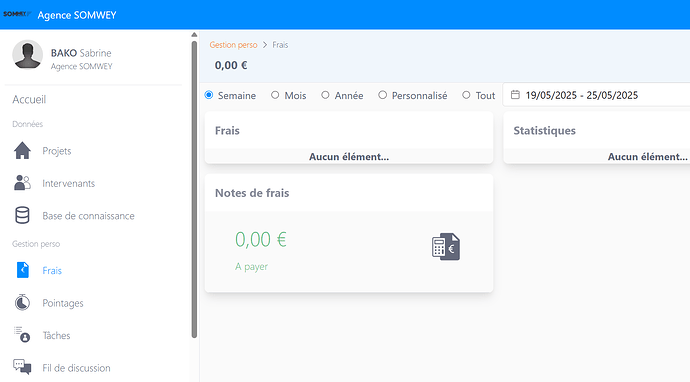Viewport: 690px width, 382px height.
Task: Click Aucun élément in the Statistiques card
Action: click(648, 157)
